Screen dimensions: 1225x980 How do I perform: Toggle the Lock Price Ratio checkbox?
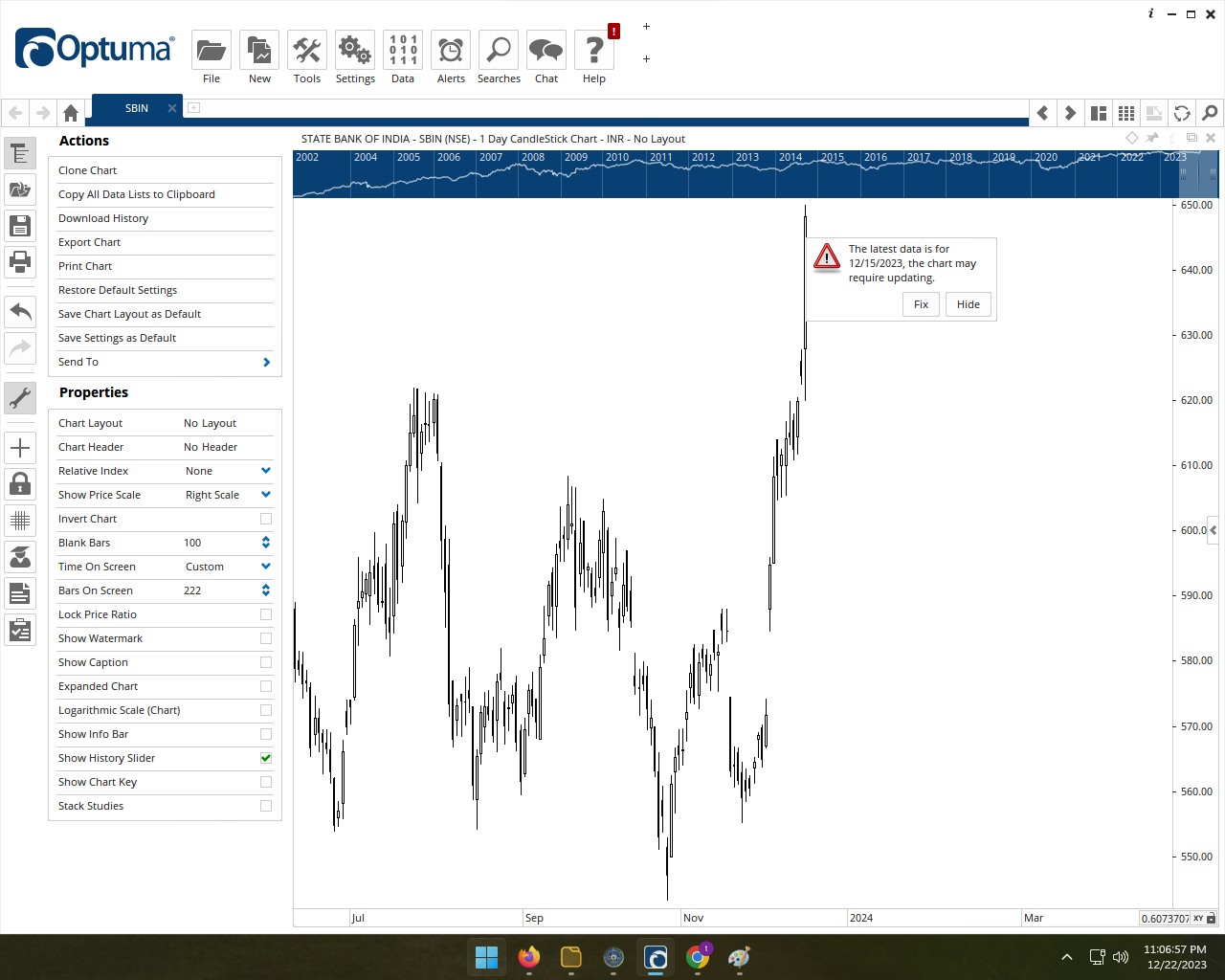coord(266,614)
